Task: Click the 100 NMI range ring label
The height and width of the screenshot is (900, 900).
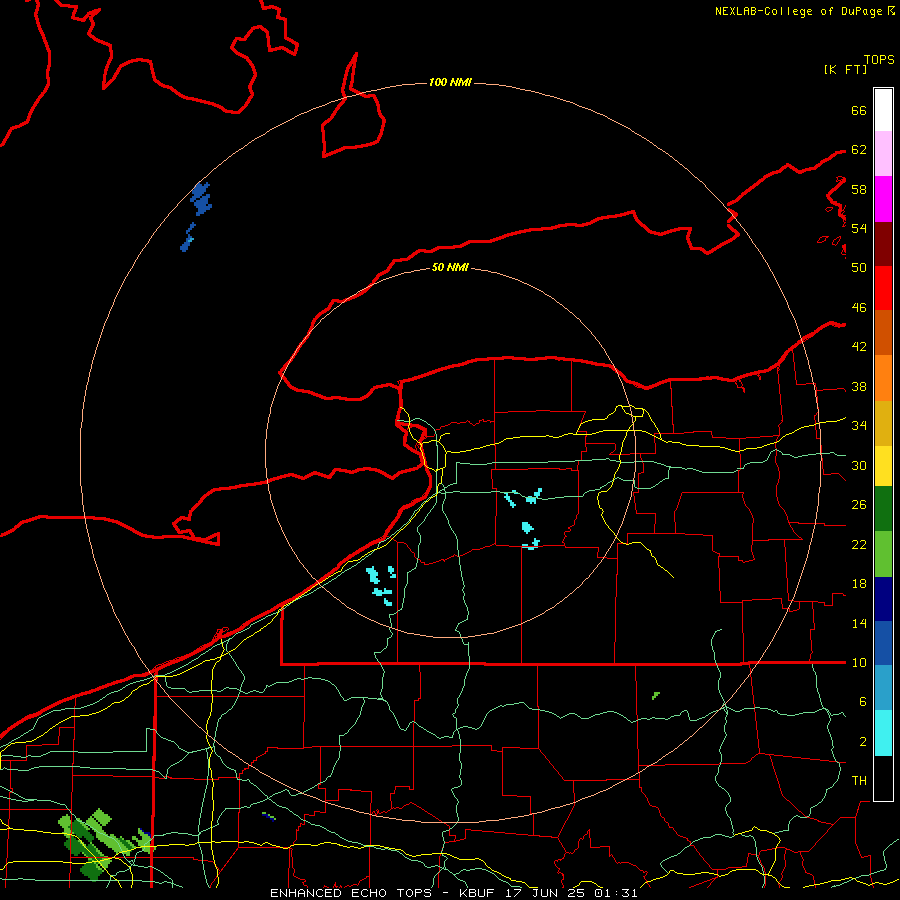Action: pyautogui.click(x=450, y=82)
